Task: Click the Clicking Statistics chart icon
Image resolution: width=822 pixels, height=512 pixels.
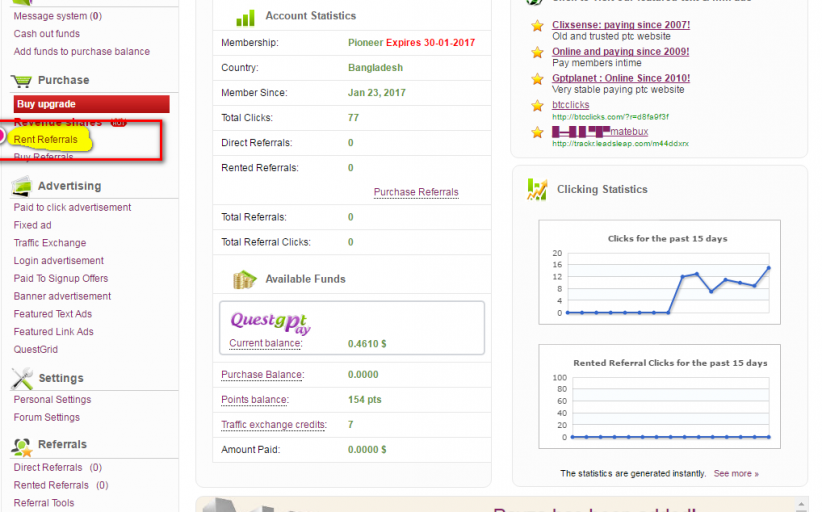Action: click(537, 190)
